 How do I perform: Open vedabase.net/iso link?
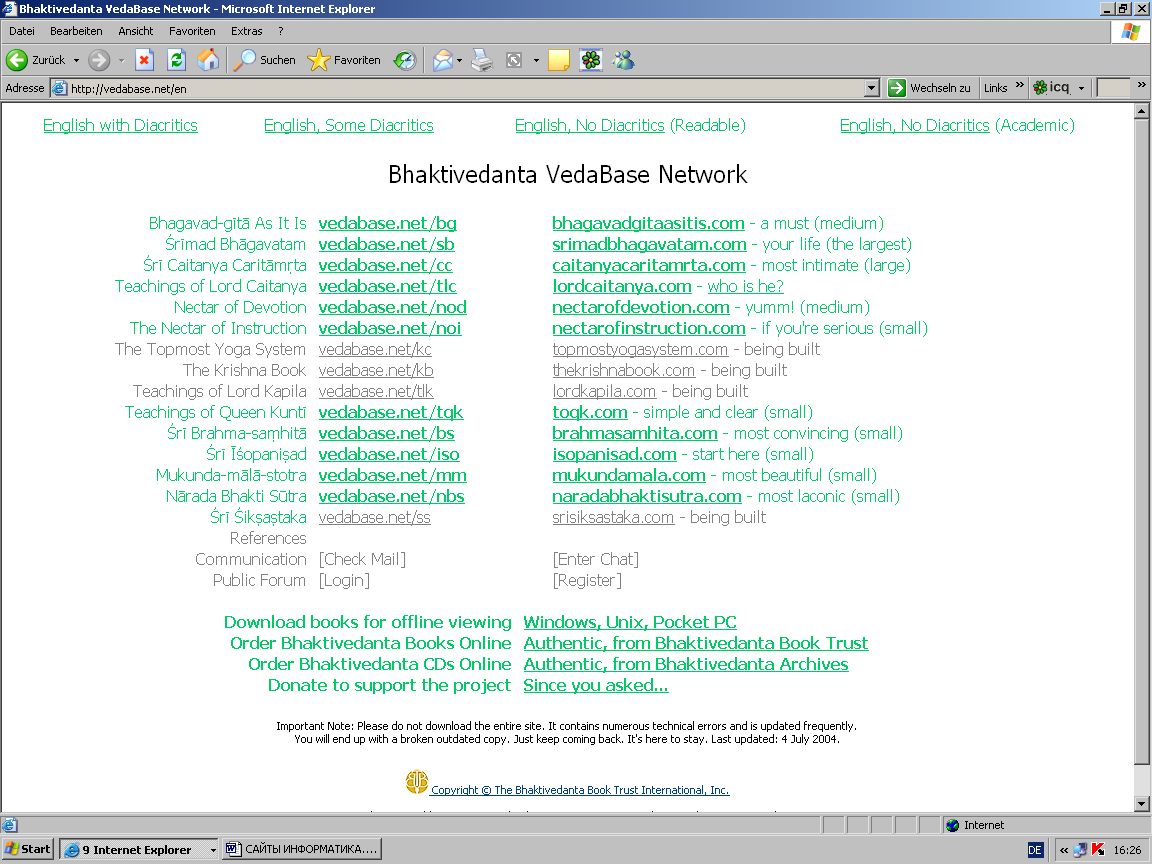(389, 454)
